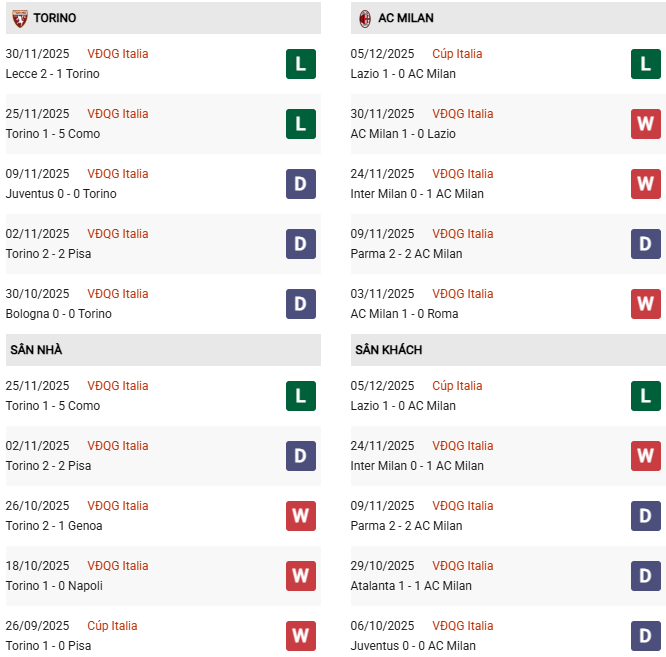
Task: Click the D badge for Juventus 0-0 Torino
Action: point(300,184)
